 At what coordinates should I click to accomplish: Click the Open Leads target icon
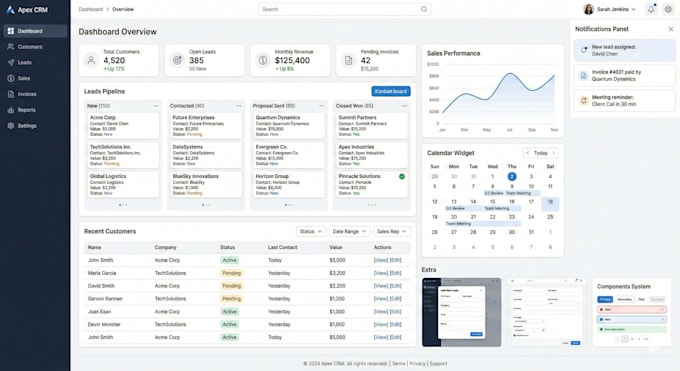pos(177,60)
